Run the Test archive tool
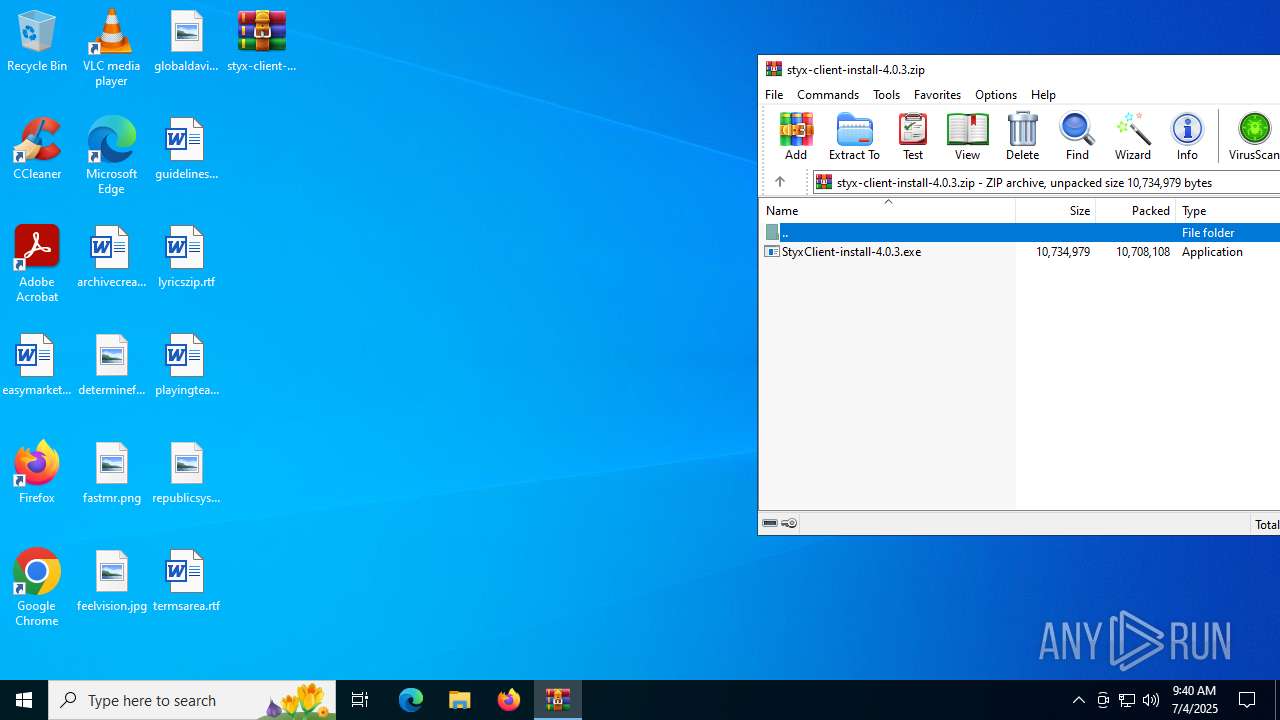 [913, 136]
